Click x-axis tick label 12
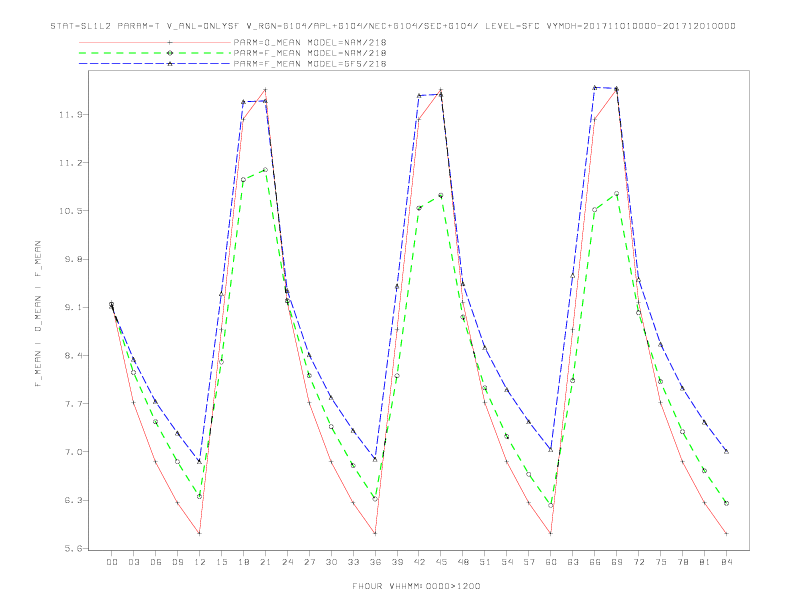 point(200,562)
